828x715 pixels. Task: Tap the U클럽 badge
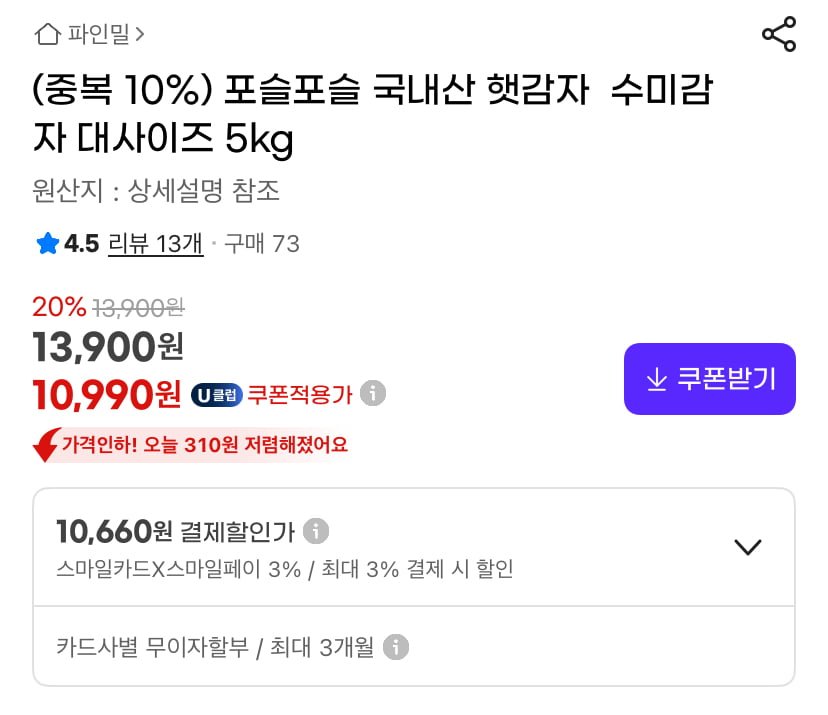point(216,395)
